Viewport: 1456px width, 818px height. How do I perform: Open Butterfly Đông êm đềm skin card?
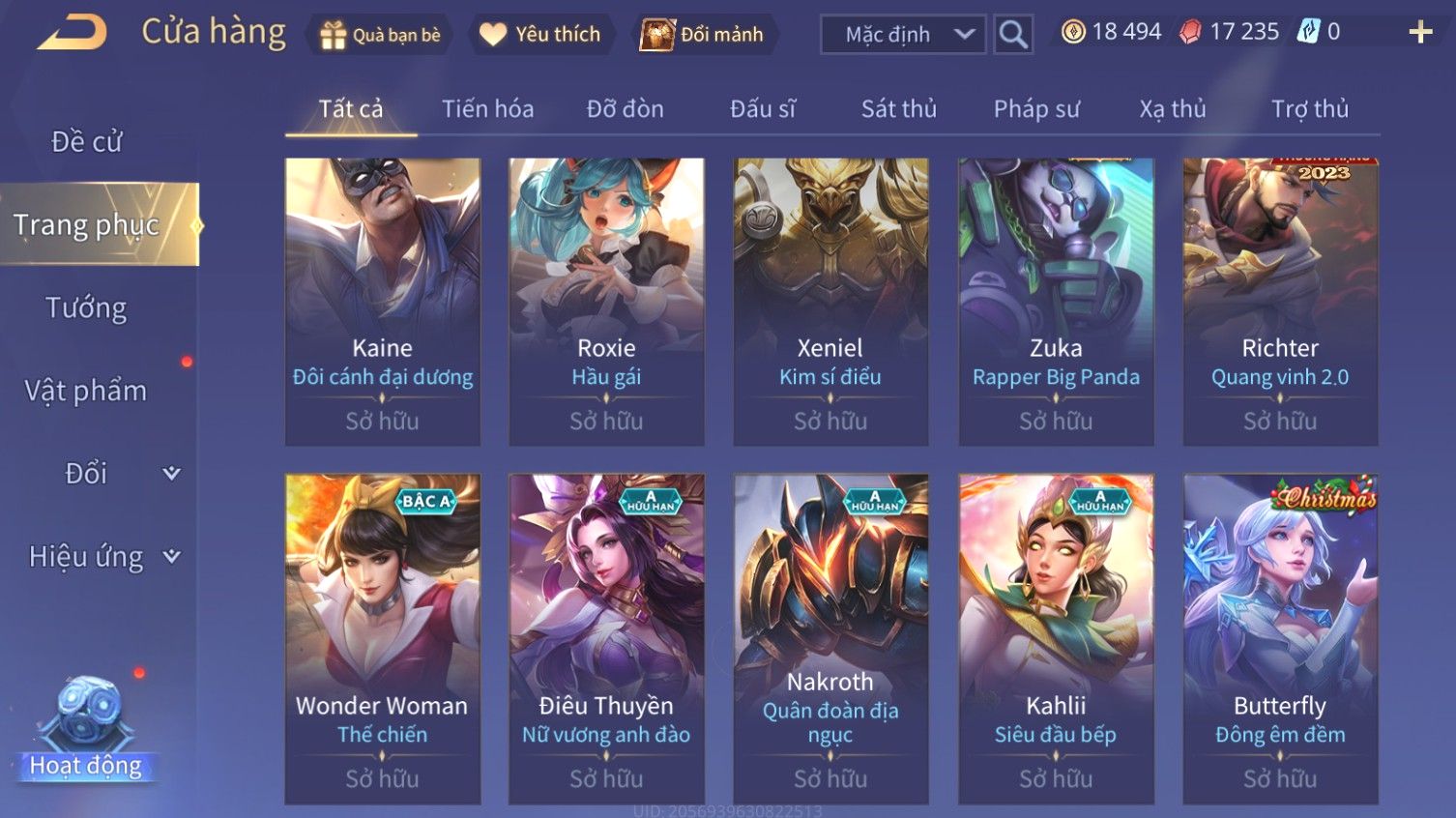pyautogui.click(x=1280, y=638)
